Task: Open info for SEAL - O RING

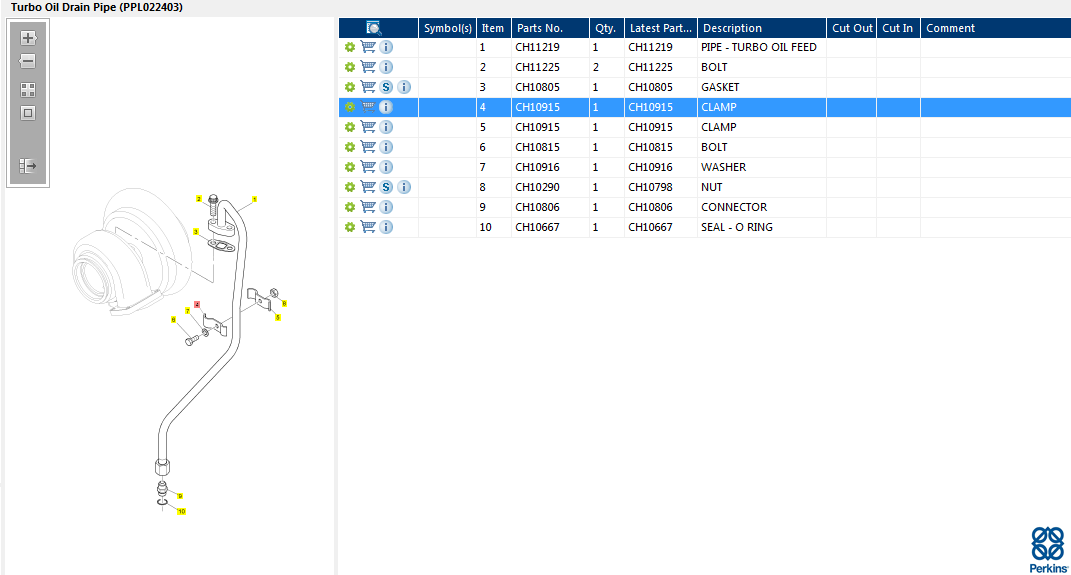Action: (x=386, y=227)
